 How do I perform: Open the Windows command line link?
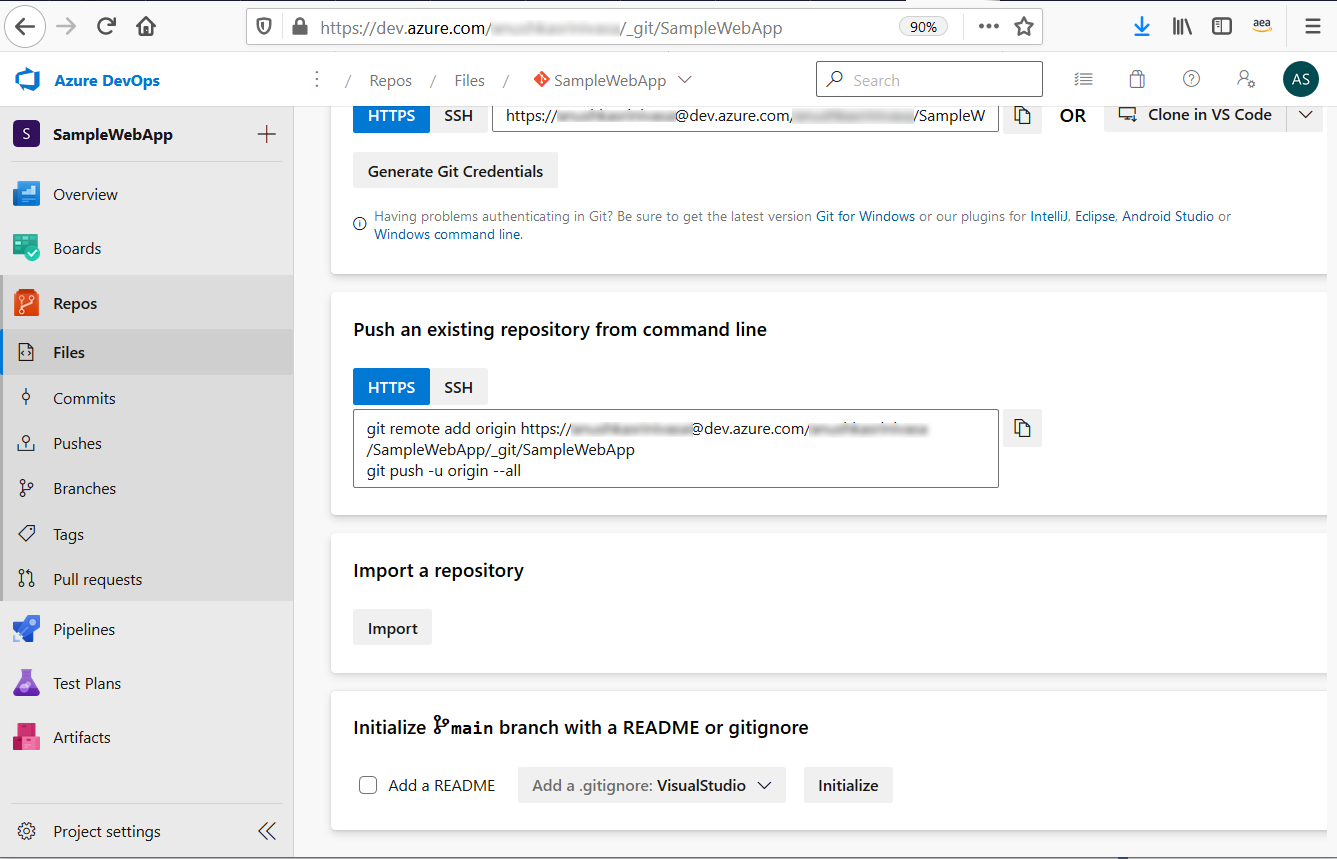tap(447, 234)
